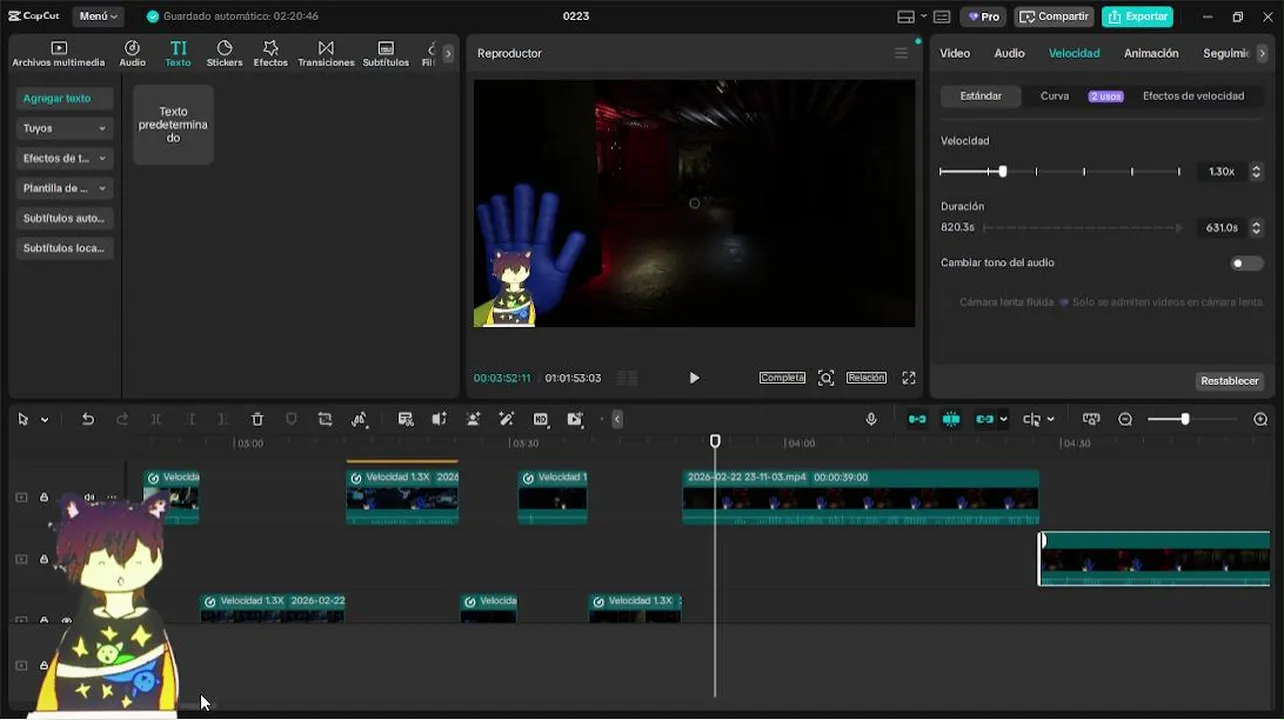Image resolution: width=1284 pixels, height=720 pixels.
Task: Open the preview axis dropdown
Action: 1050,420
